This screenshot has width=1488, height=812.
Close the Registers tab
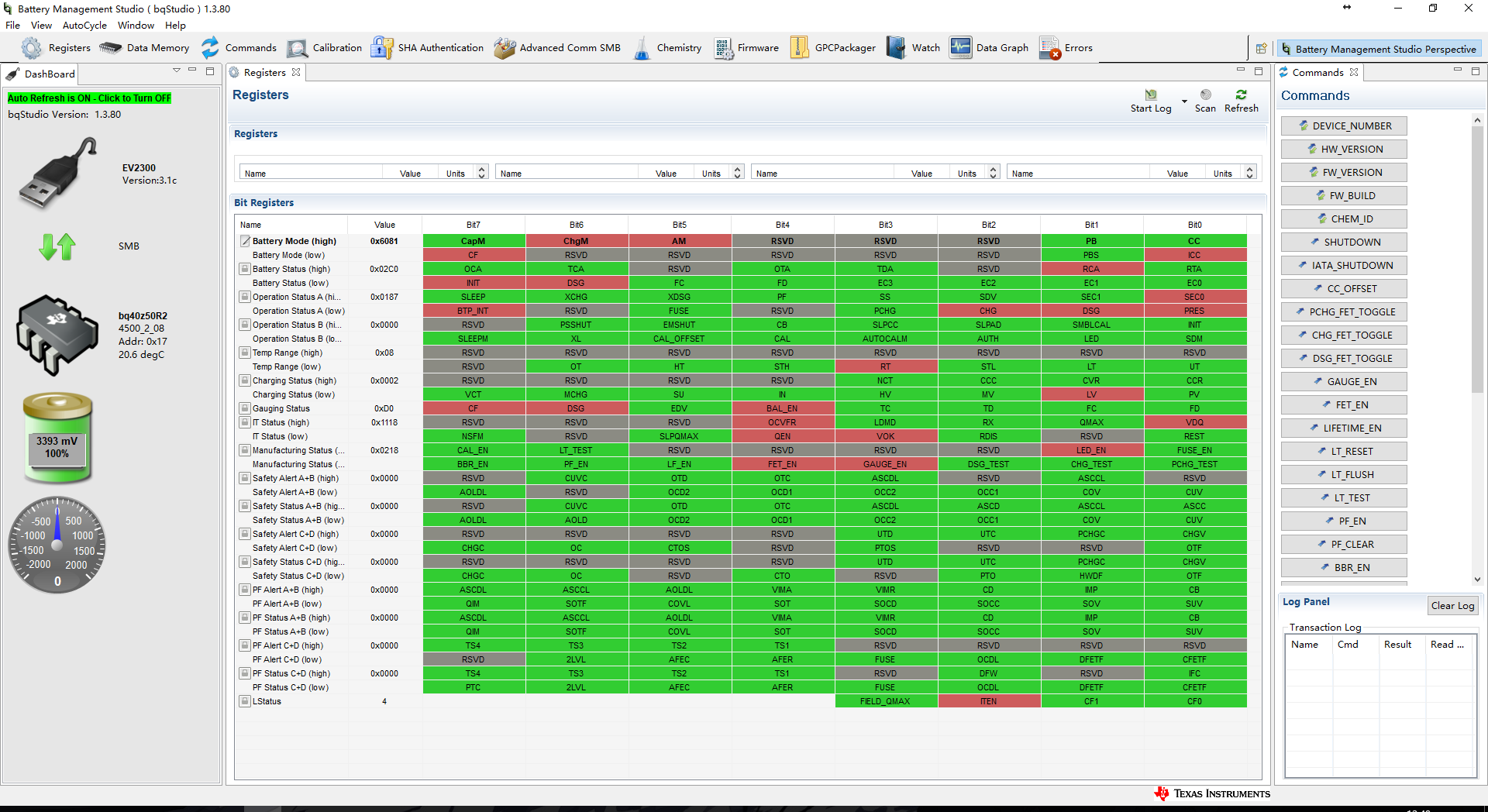(x=296, y=73)
